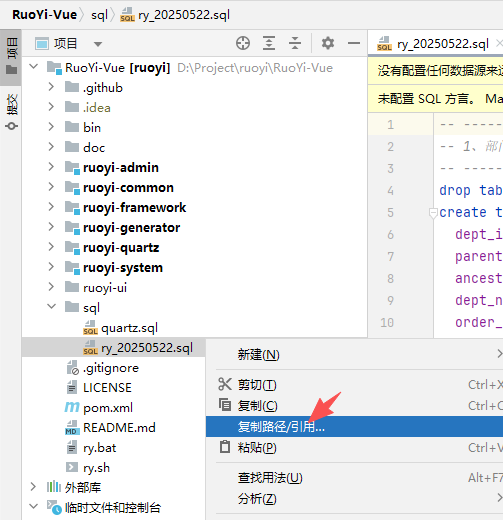The width and height of the screenshot is (503, 520).
Task: Choose 复制路径/引用... from context menu
Action: 354,426
